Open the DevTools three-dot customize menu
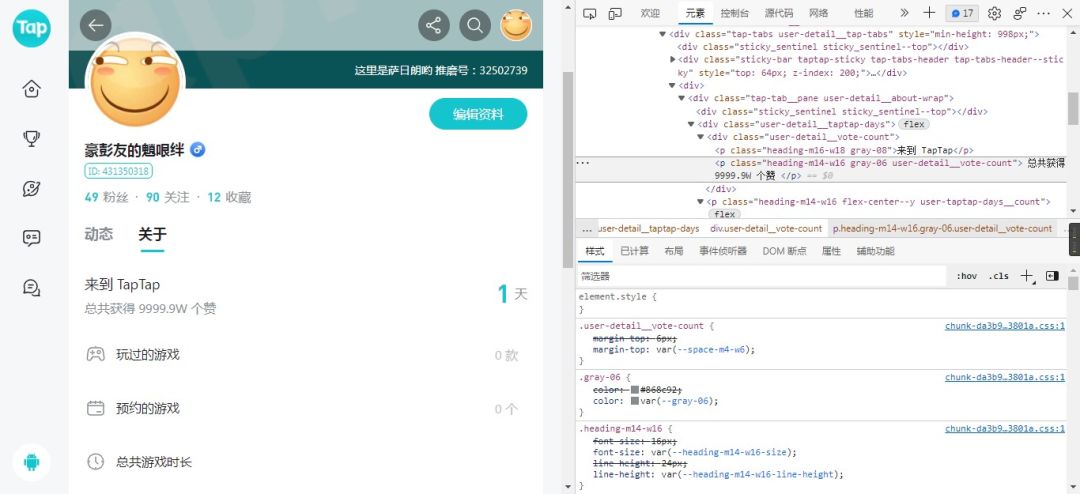The image size is (1080, 494). tap(1045, 13)
